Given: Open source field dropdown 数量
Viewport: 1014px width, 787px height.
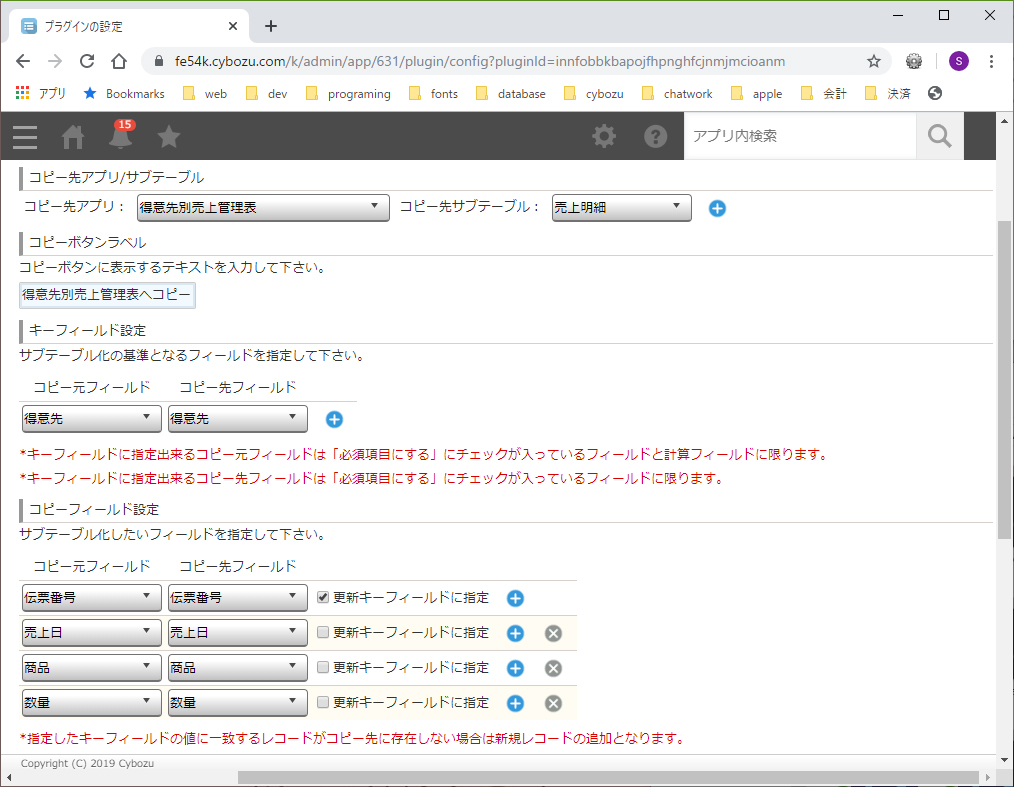Looking at the screenshot, I should coord(91,702).
